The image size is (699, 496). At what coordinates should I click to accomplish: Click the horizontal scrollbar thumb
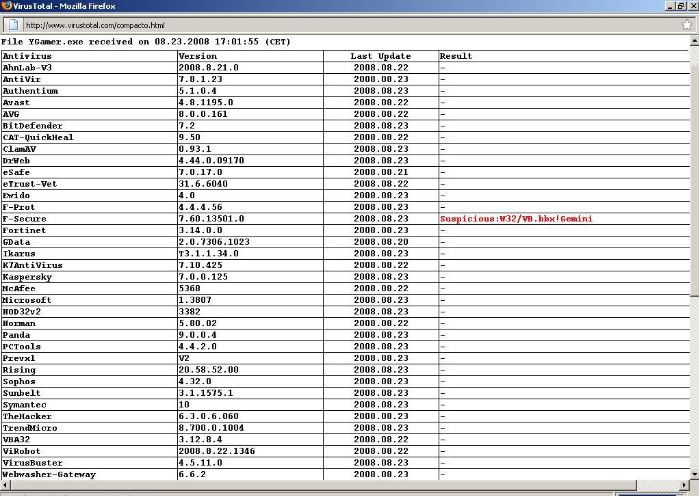coord(323,485)
